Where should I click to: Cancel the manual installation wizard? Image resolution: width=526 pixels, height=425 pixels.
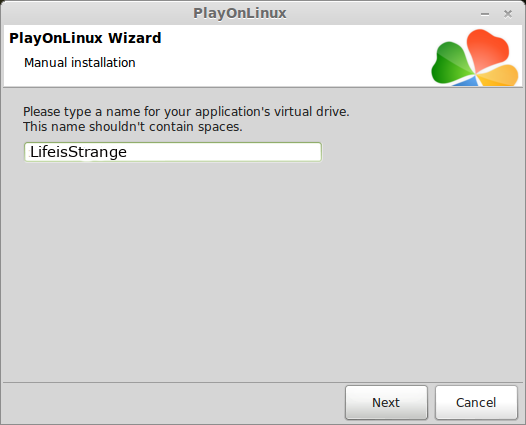pos(476,402)
